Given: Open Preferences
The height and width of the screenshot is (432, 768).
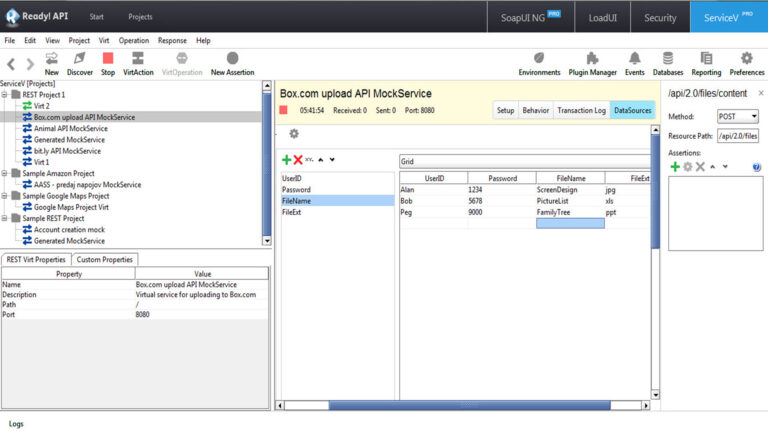Looking at the screenshot, I should click(746, 64).
